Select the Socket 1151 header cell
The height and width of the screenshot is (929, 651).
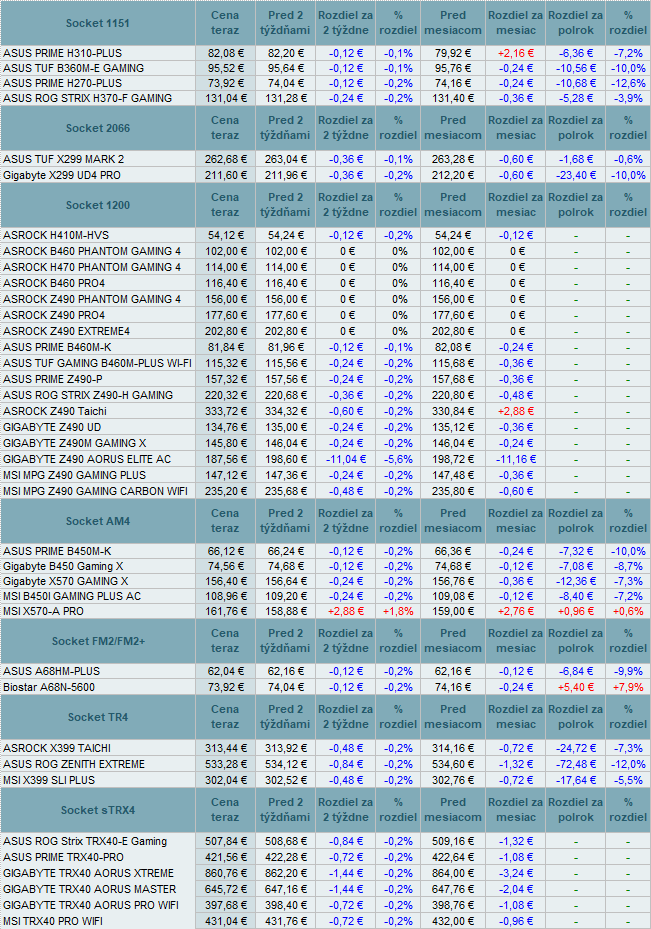pos(98,23)
